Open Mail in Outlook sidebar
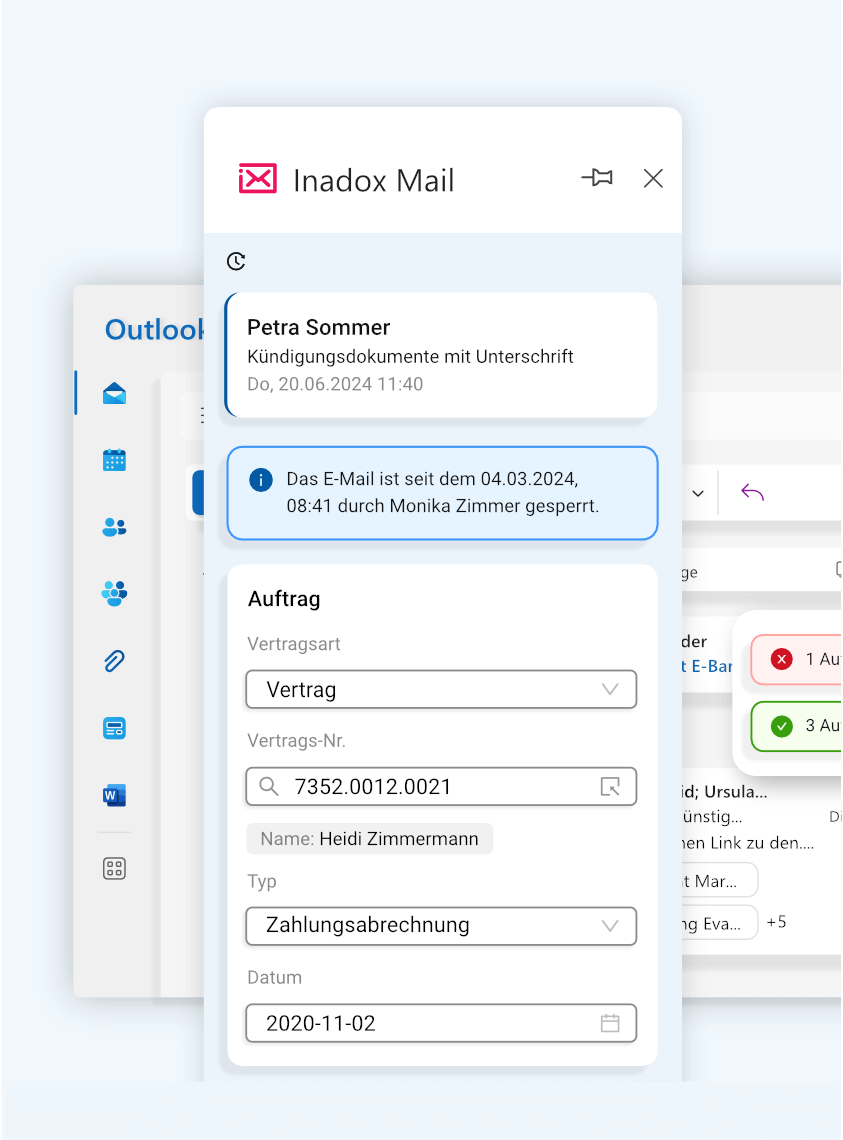The image size is (843, 1140). [114, 393]
